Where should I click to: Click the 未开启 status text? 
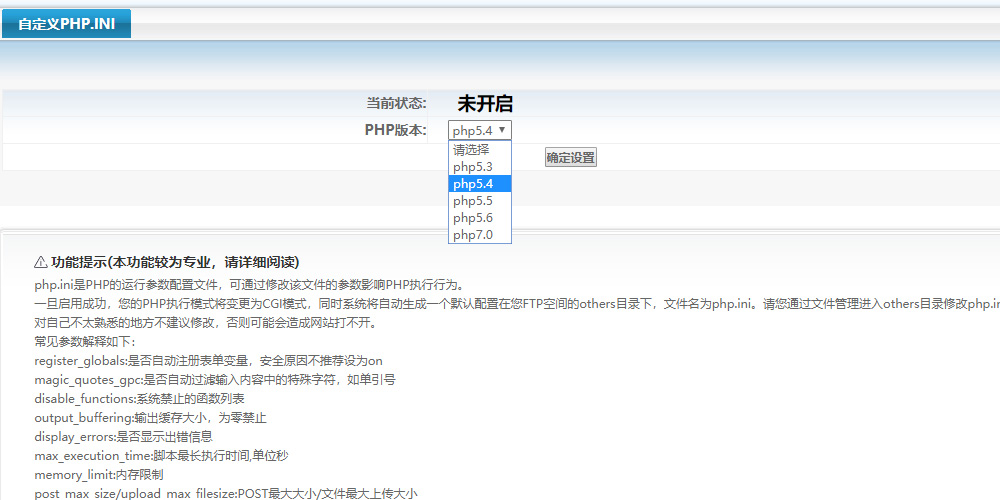[485, 103]
